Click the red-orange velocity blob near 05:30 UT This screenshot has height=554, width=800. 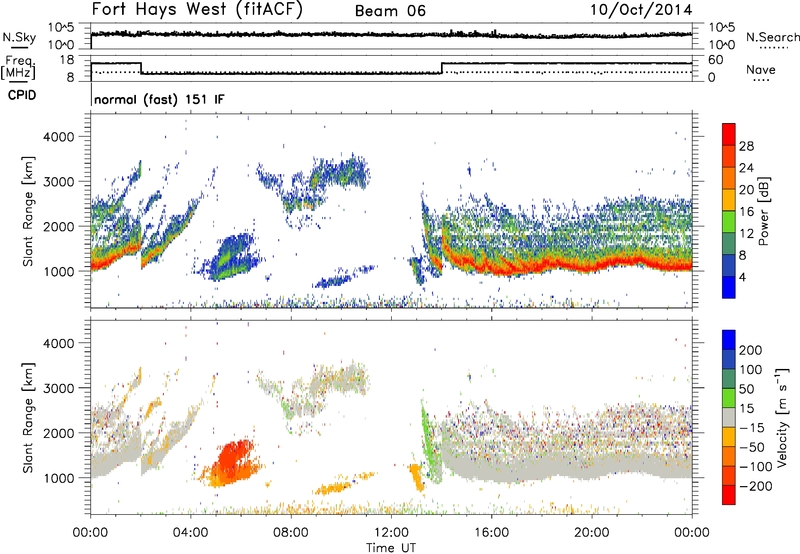(x=234, y=462)
